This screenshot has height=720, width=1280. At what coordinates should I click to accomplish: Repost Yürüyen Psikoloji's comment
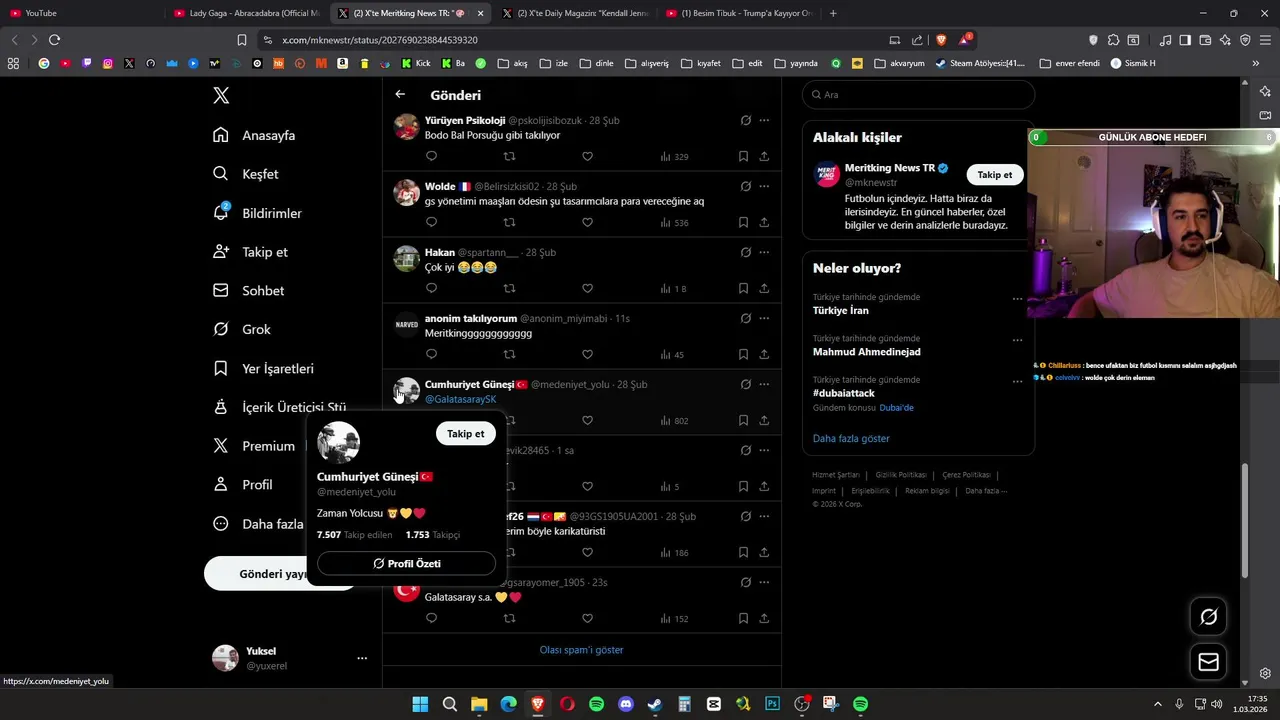click(509, 156)
